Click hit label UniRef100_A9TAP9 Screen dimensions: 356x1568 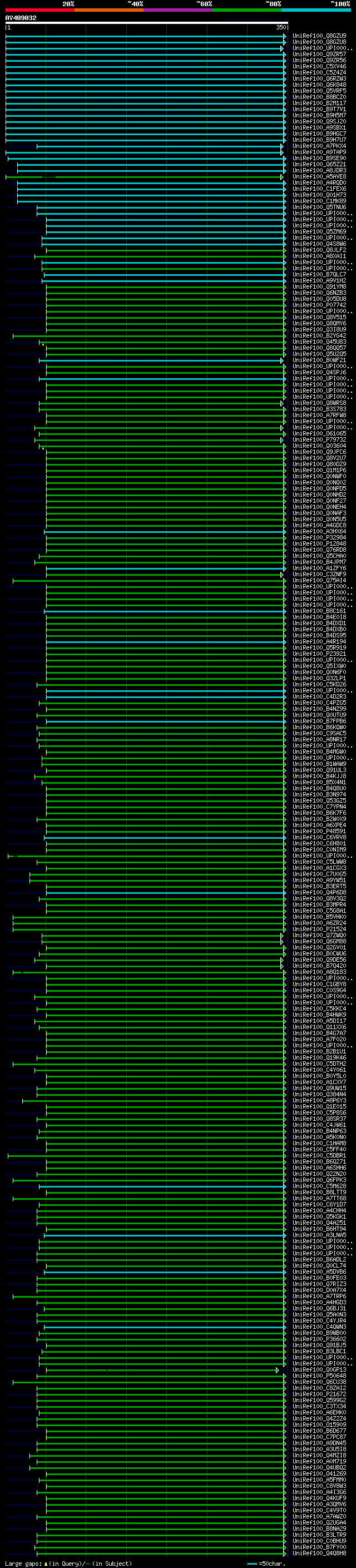click(x=319, y=152)
